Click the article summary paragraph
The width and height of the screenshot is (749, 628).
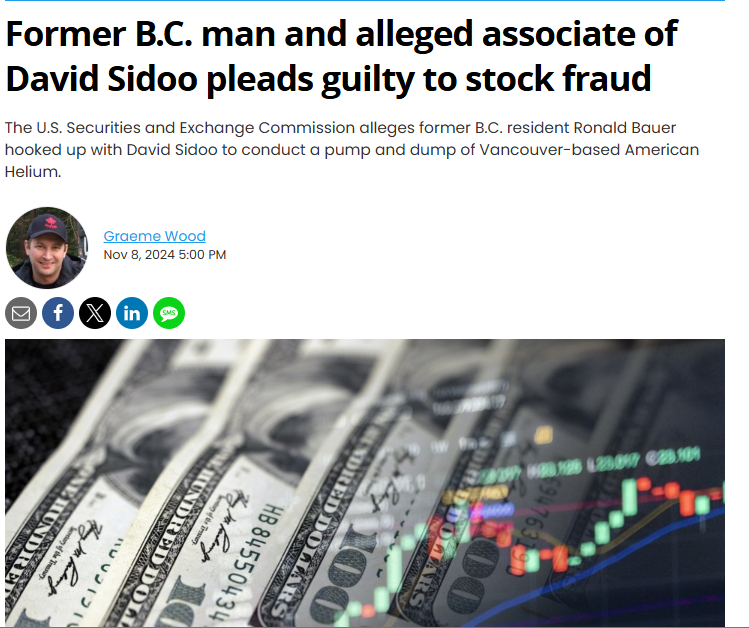pyautogui.click(x=350, y=150)
